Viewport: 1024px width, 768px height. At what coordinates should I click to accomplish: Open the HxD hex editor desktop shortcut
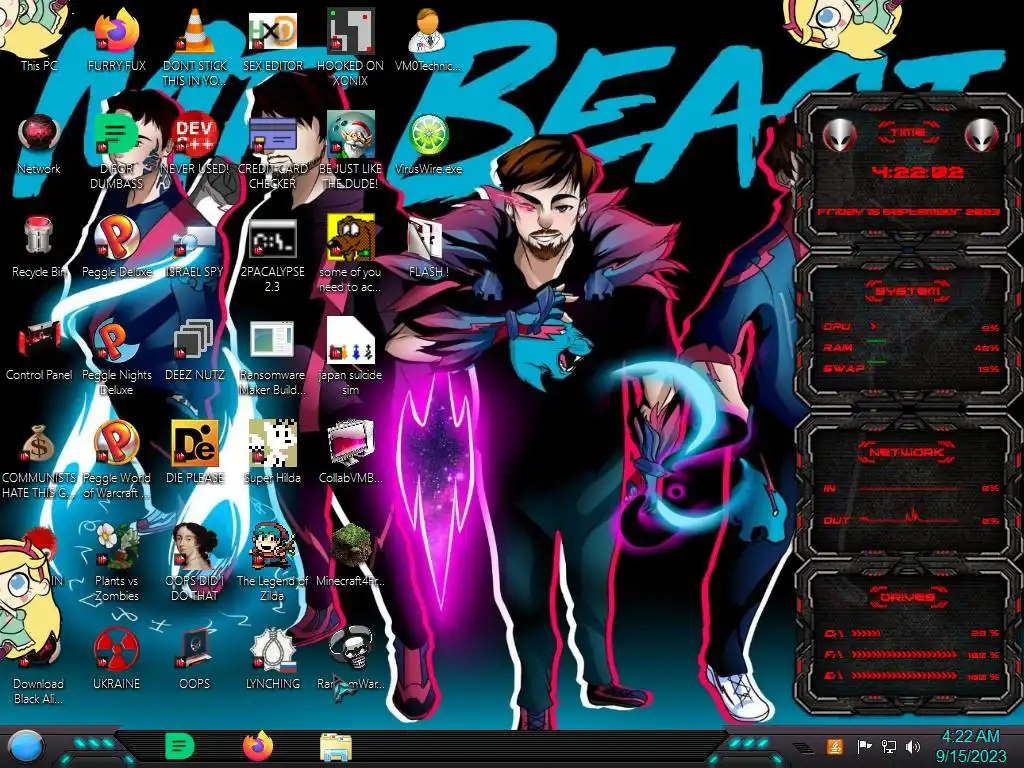[272, 39]
